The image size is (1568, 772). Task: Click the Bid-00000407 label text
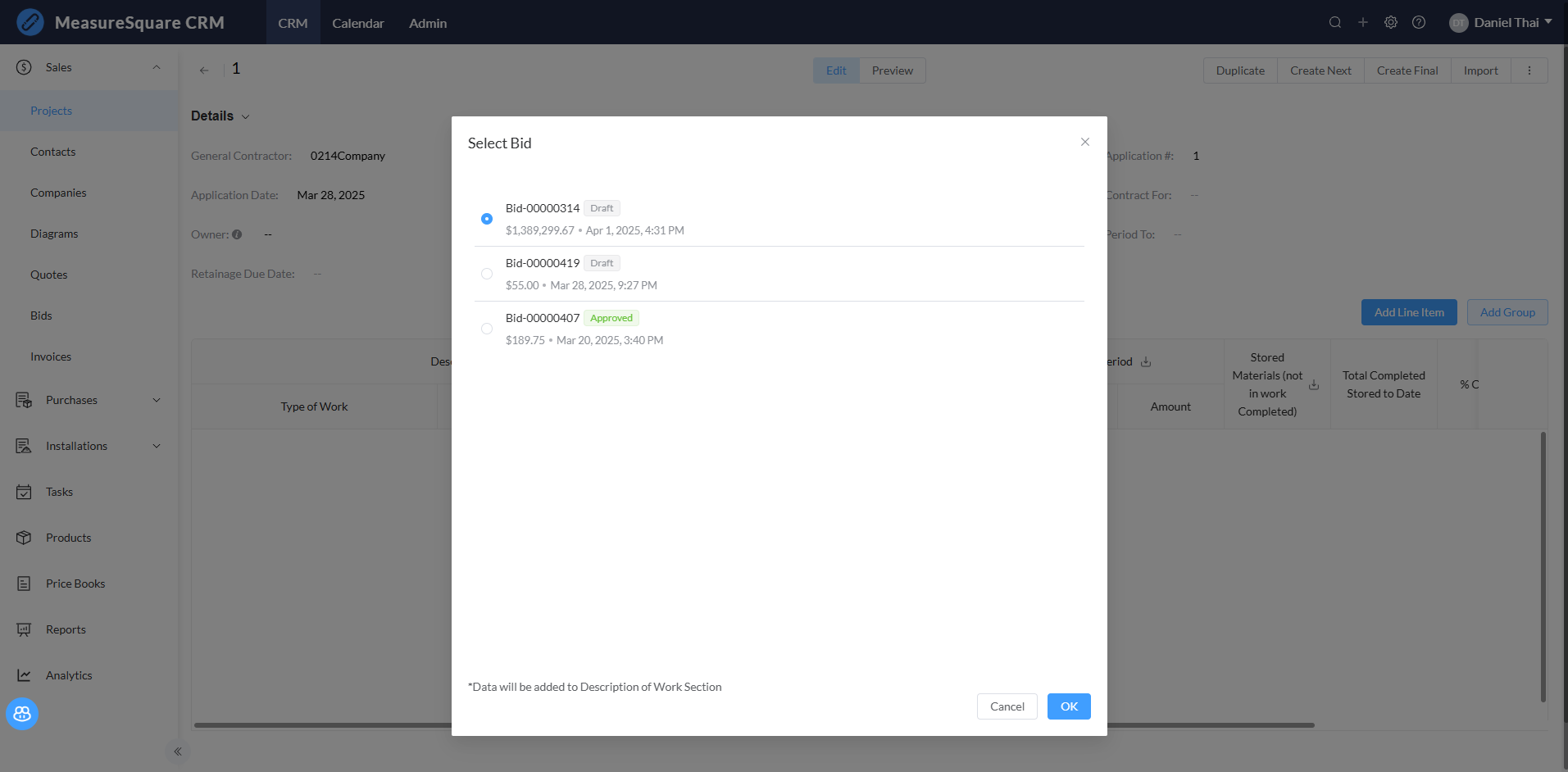tap(543, 318)
